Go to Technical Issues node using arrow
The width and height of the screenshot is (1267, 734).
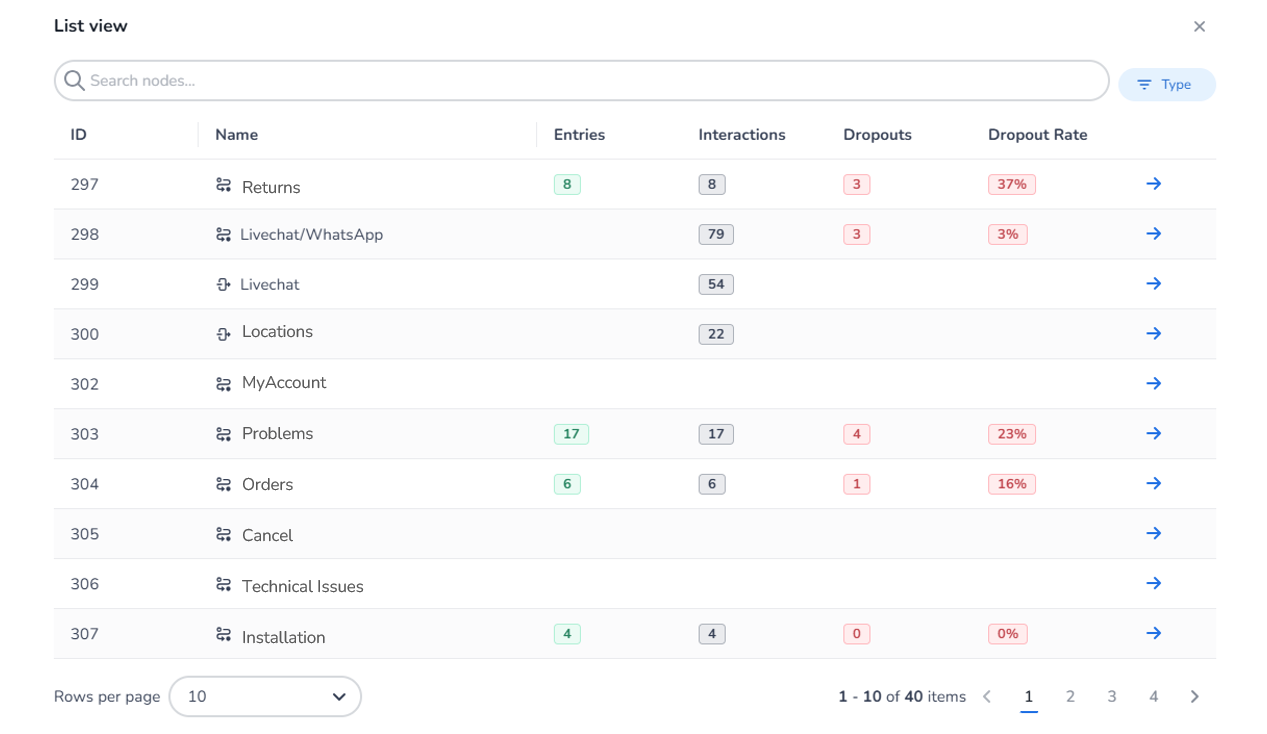(x=1153, y=584)
